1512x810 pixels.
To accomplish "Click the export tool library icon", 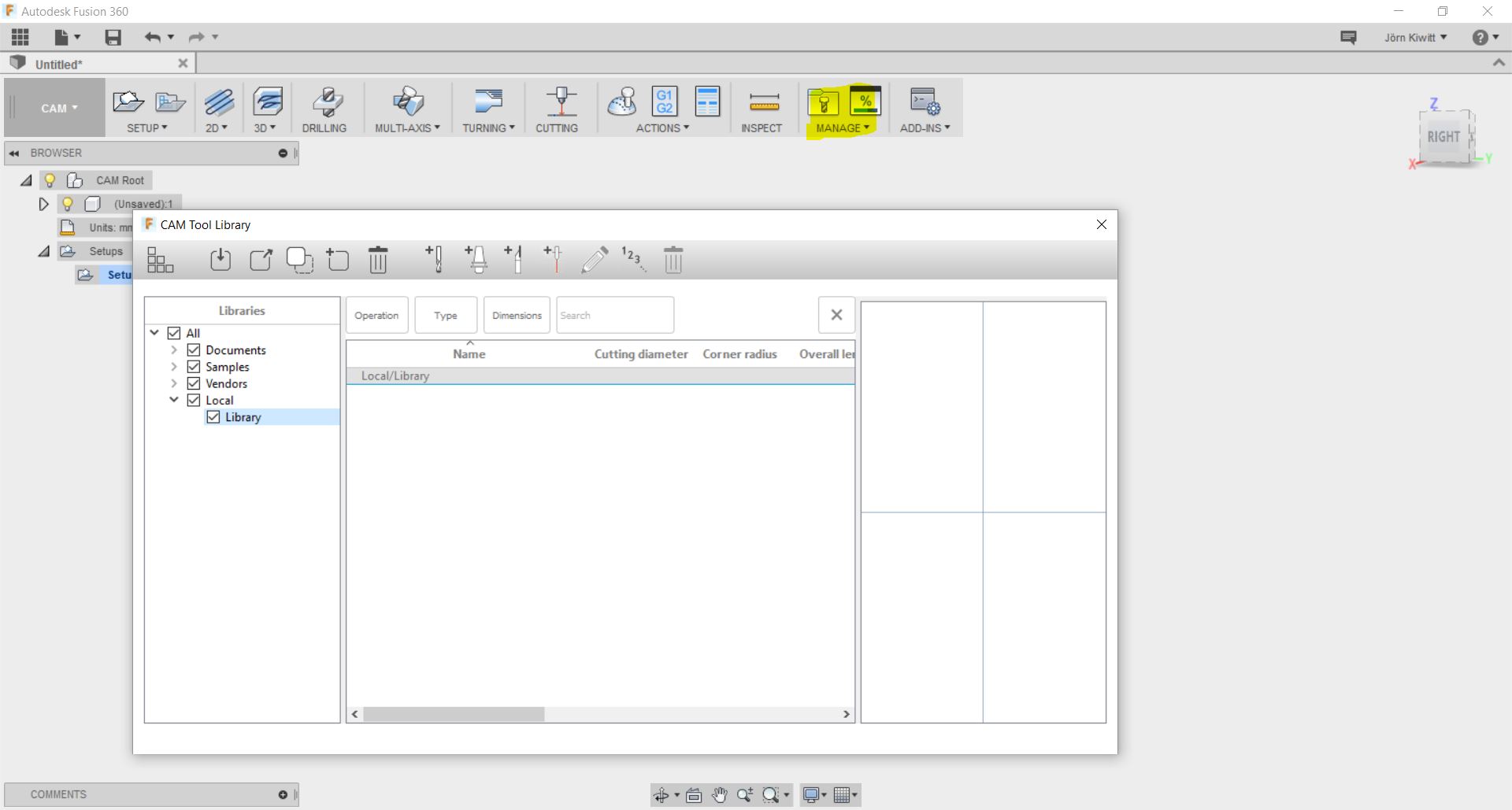I will [x=261, y=260].
